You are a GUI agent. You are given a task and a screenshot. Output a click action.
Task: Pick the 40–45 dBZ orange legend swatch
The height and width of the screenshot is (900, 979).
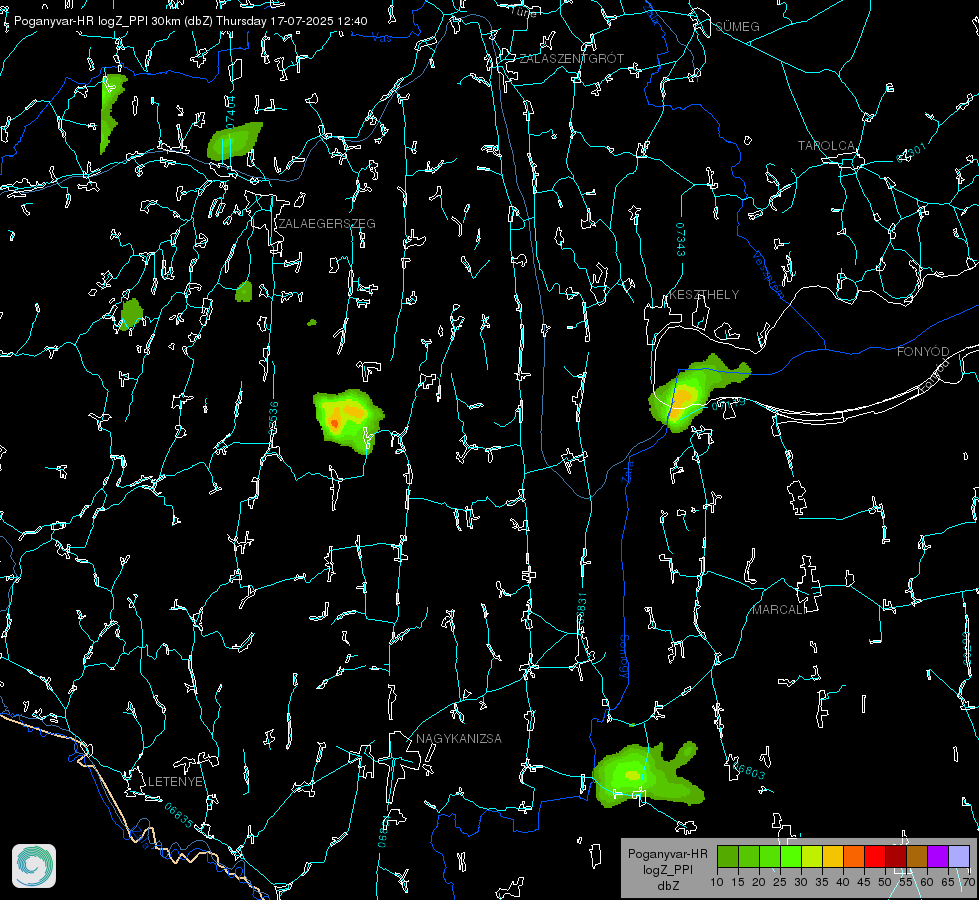pos(854,856)
